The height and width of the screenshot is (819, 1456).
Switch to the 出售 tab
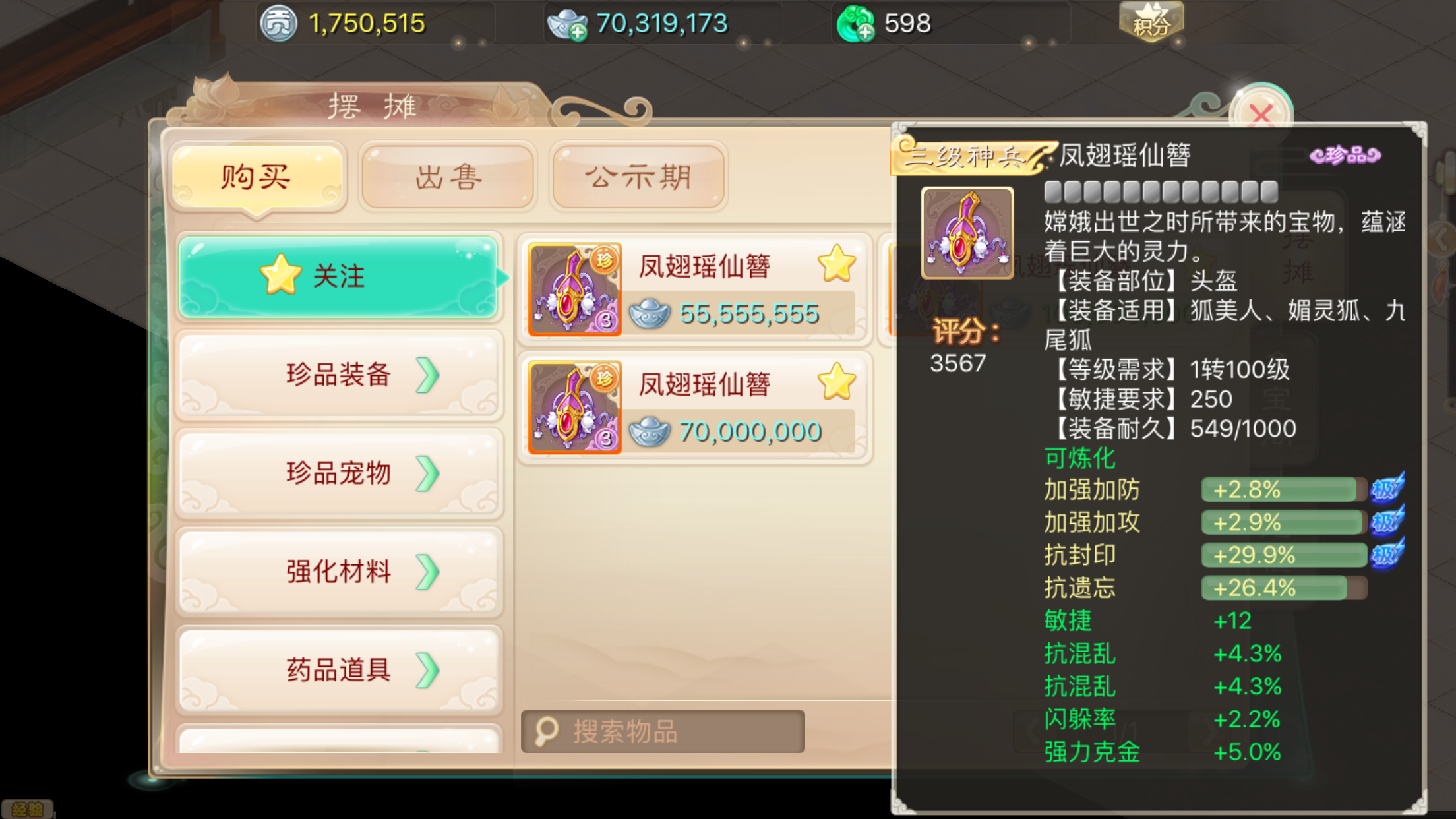click(x=448, y=177)
